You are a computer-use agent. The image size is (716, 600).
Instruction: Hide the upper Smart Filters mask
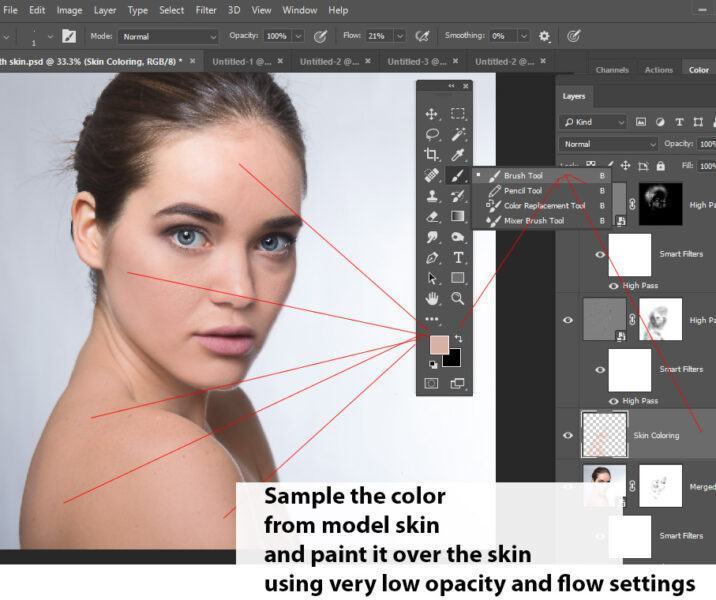click(600, 254)
